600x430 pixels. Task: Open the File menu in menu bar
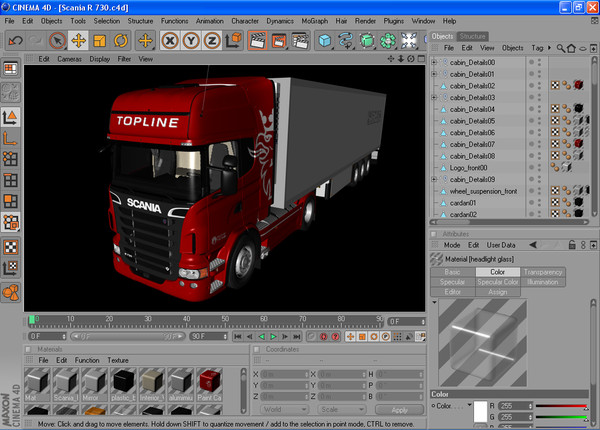click(10, 21)
